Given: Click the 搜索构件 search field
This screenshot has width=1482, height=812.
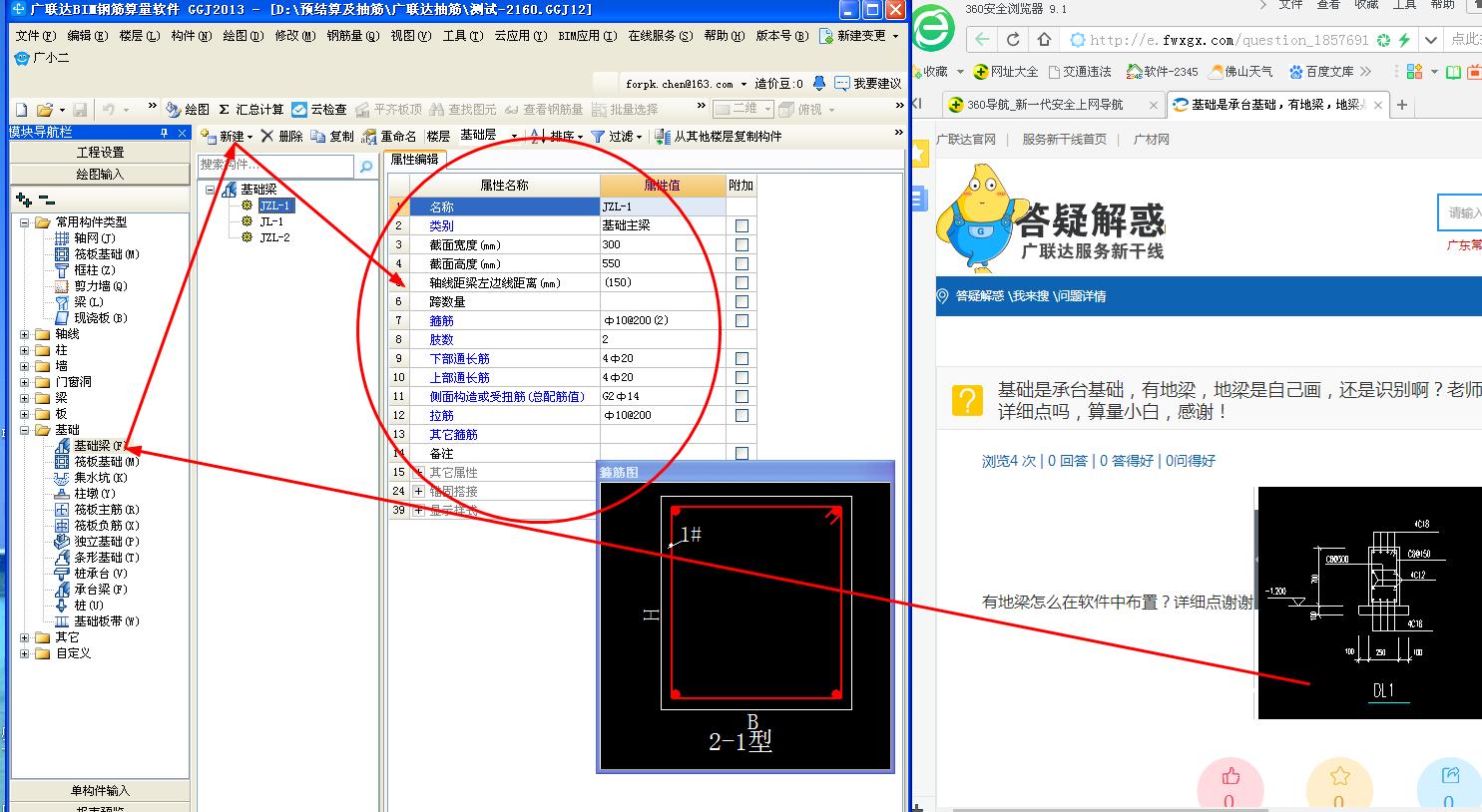Looking at the screenshot, I should tap(276, 166).
